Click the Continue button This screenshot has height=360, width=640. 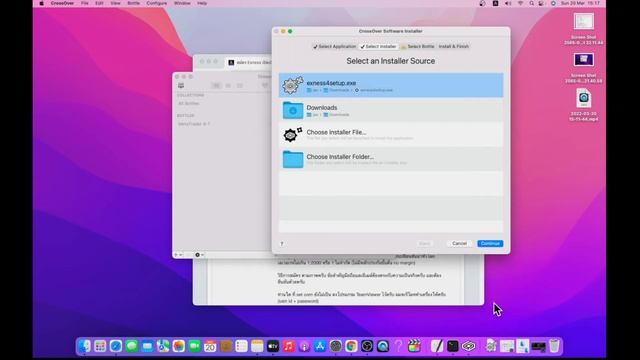point(490,243)
